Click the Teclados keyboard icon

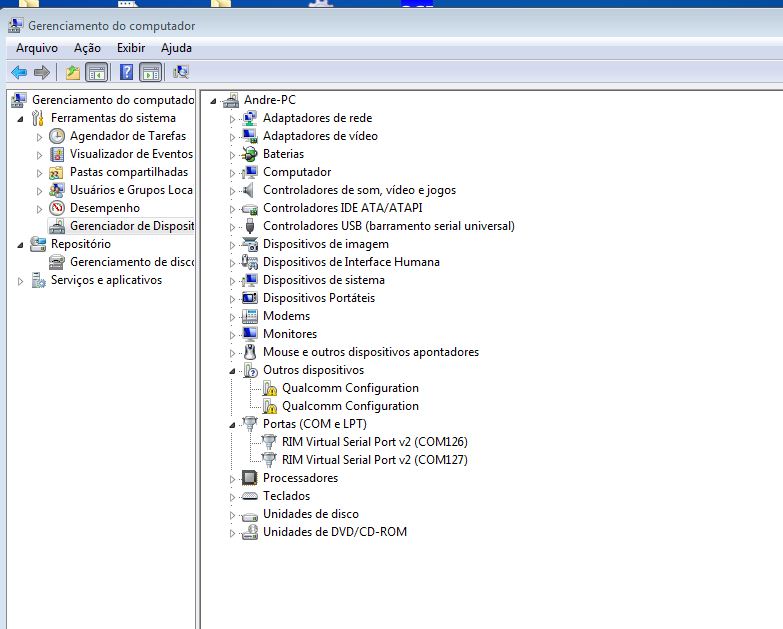pyautogui.click(x=249, y=496)
